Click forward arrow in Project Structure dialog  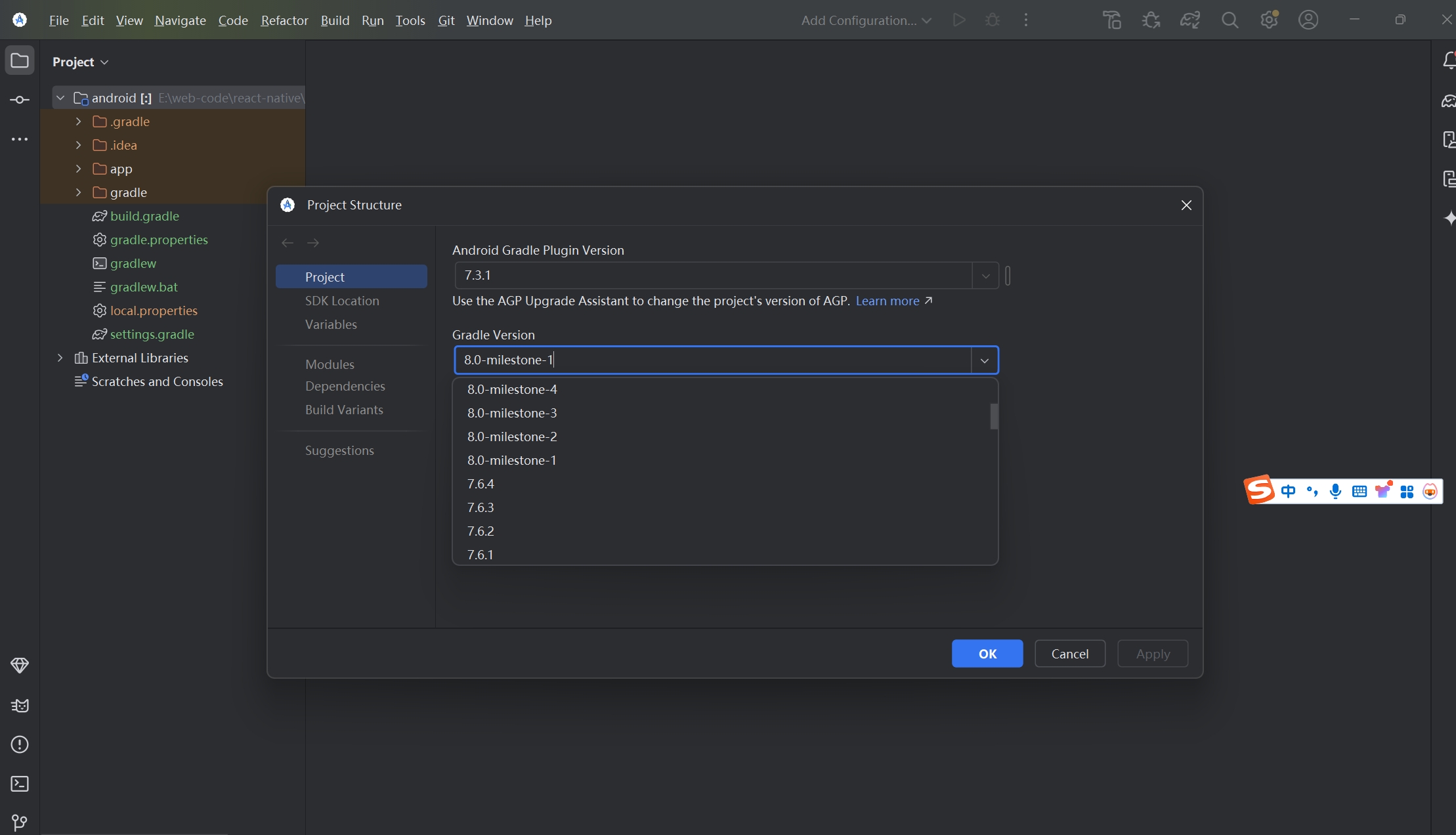pos(313,243)
